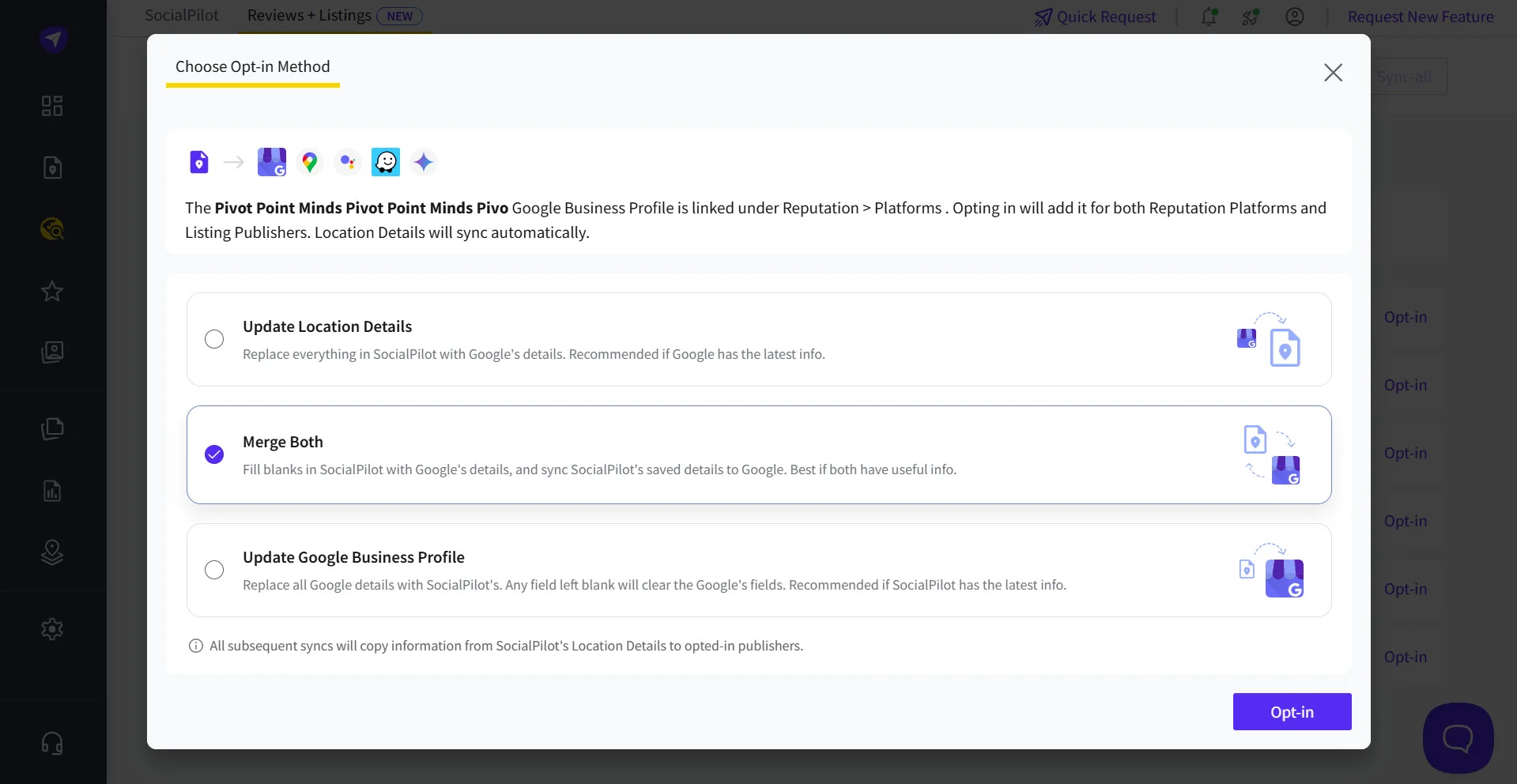Open the support headset icon in sidebar

pos(52,743)
